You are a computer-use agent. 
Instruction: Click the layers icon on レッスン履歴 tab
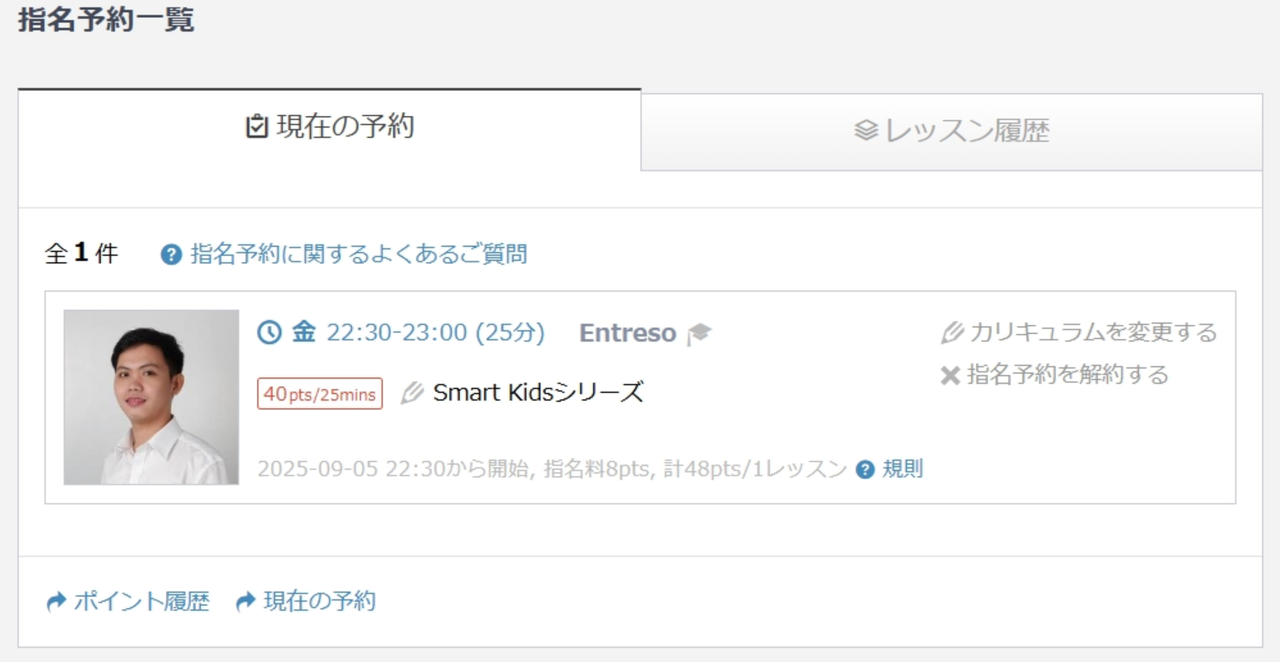[866, 131]
